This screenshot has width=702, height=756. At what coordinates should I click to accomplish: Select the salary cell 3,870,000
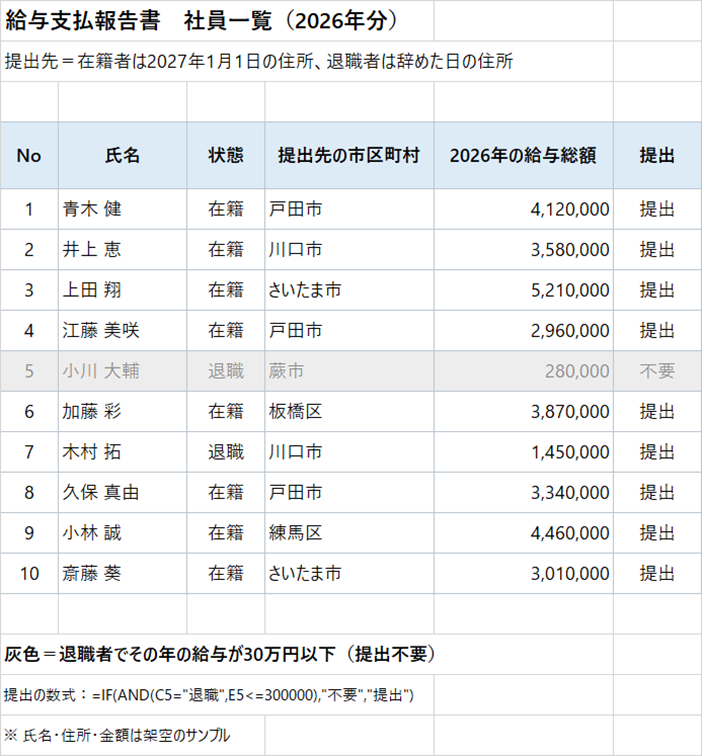[x=524, y=412]
